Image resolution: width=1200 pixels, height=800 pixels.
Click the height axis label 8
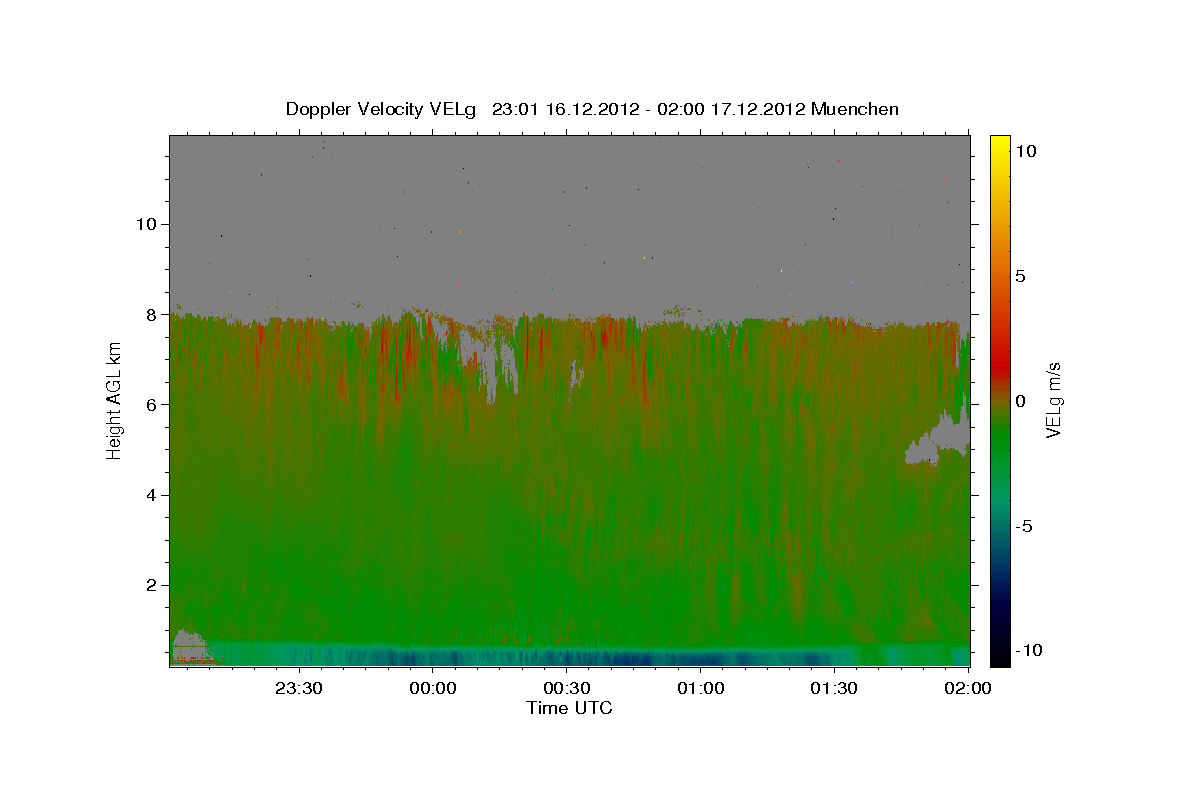(152, 314)
